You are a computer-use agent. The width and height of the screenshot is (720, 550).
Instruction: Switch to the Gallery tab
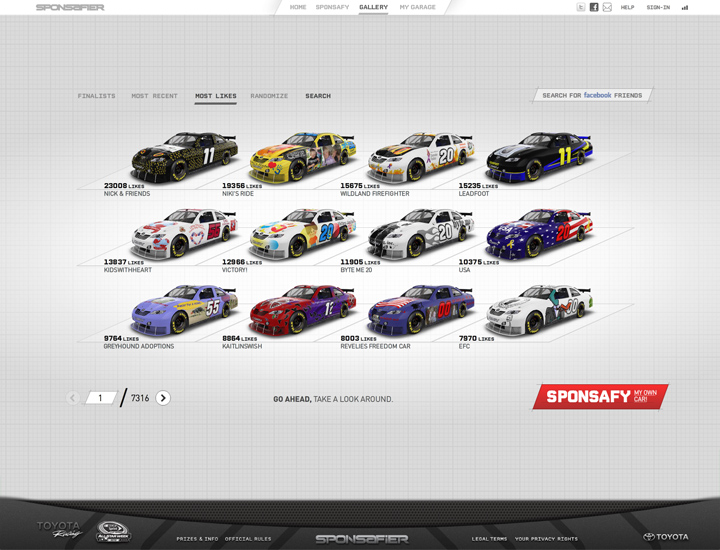click(x=373, y=7)
